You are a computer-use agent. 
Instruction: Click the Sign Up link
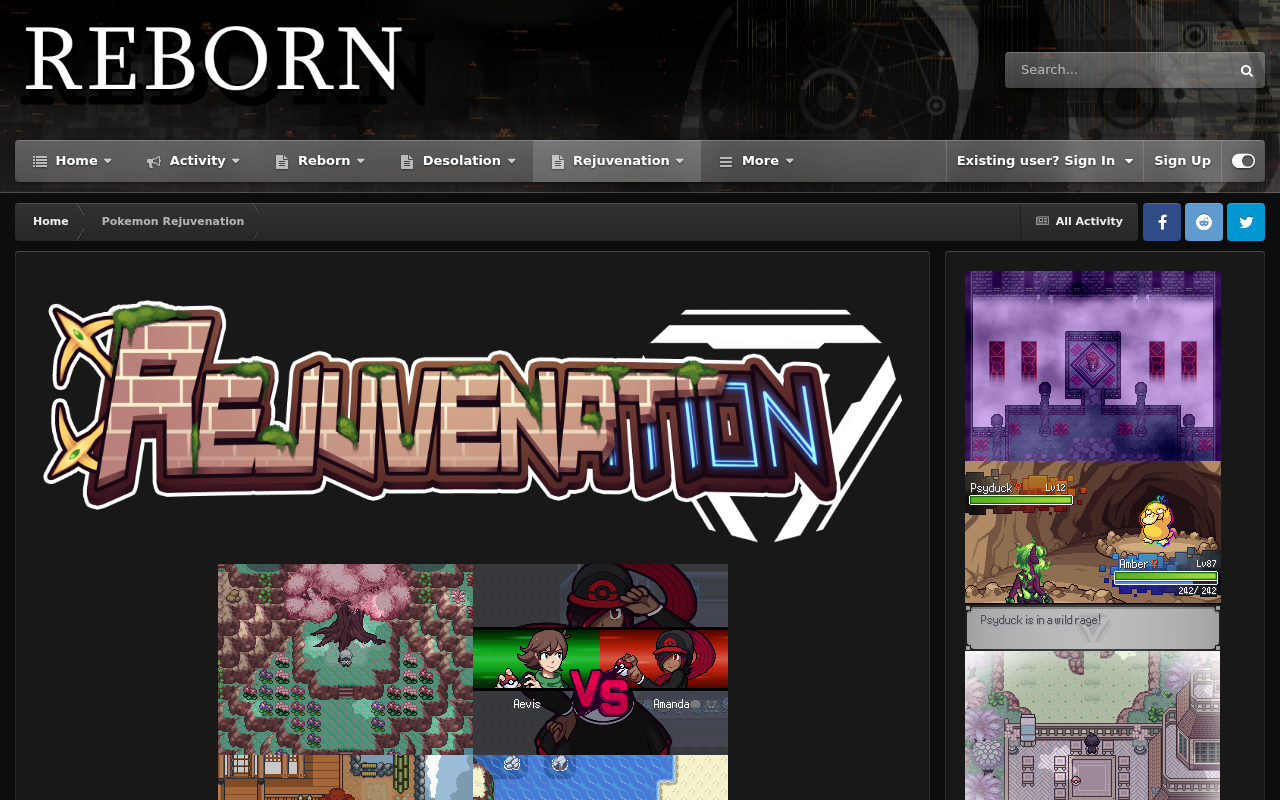pyautogui.click(x=1182, y=161)
